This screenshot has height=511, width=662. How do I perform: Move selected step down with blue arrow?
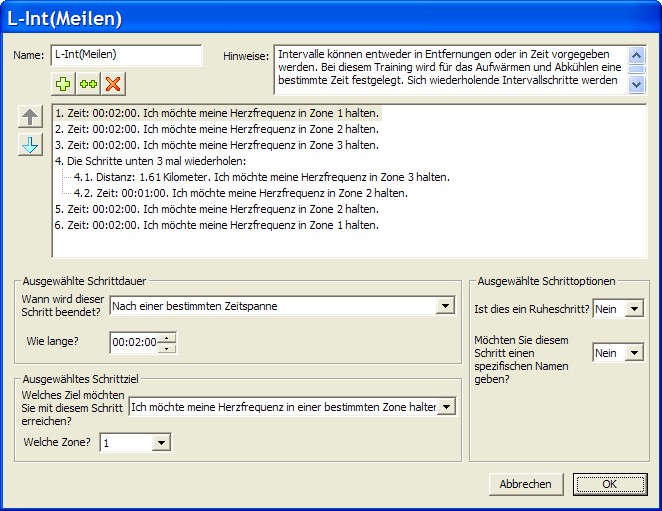click(30, 145)
